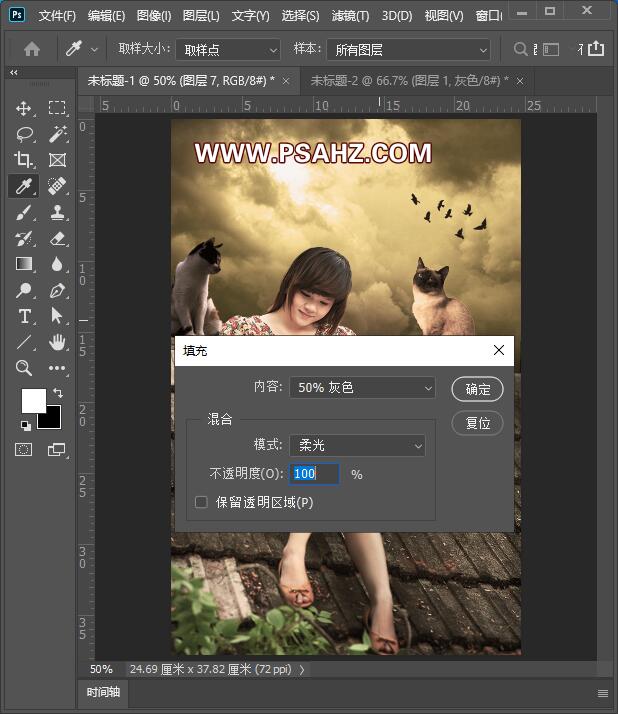Open the Edit menu
The image size is (618, 714).
coord(106,16)
